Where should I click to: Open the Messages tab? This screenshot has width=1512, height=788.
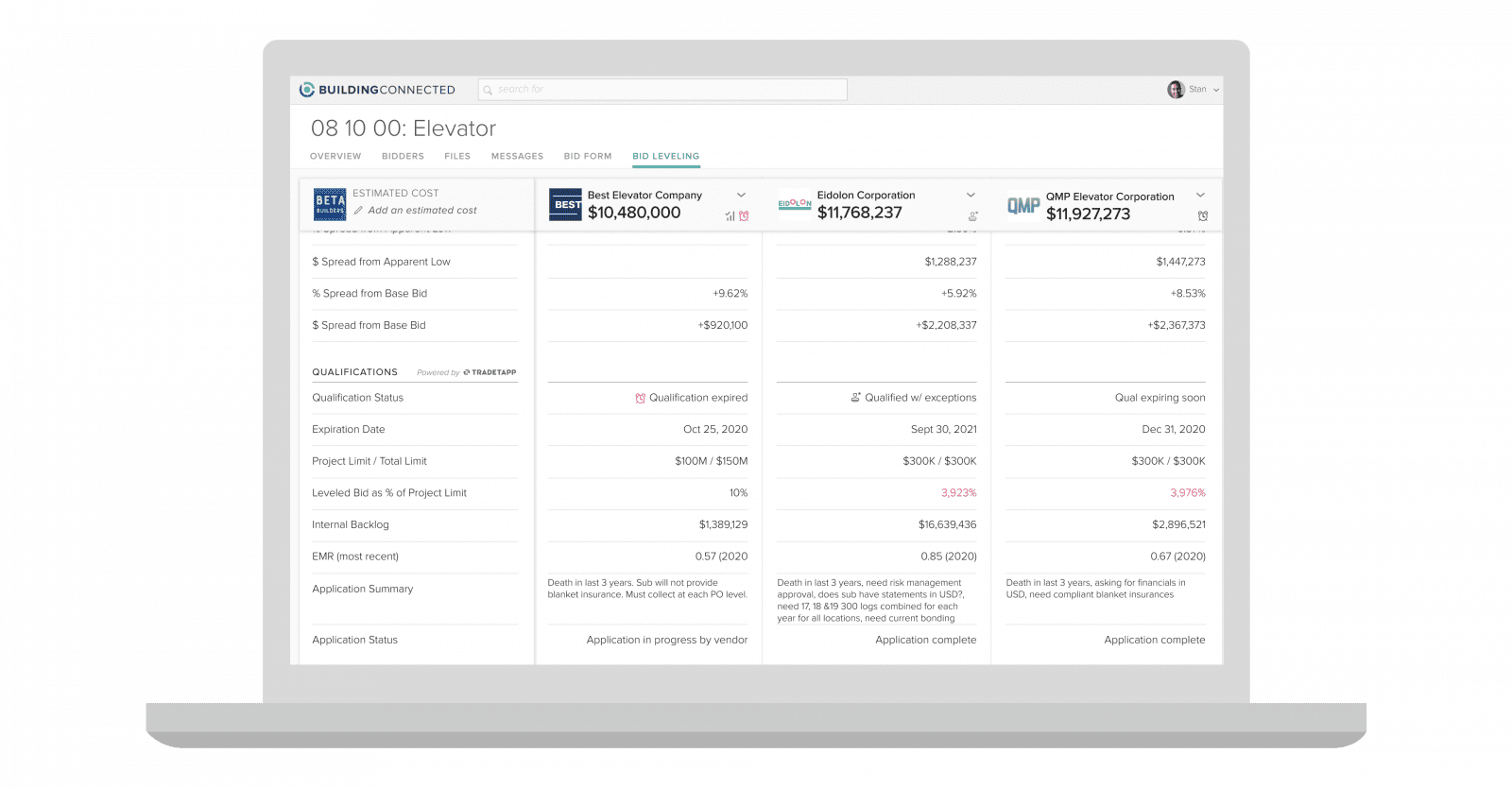517,156
